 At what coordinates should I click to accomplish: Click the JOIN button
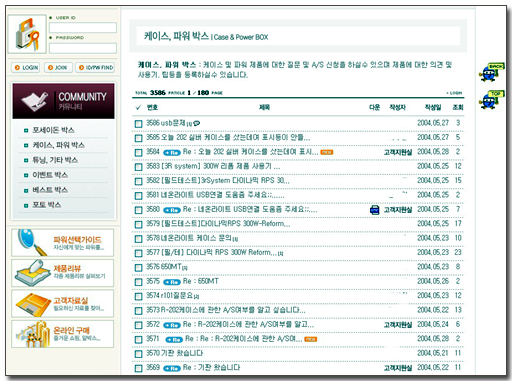pyautogui.click(x=58, y=67)
